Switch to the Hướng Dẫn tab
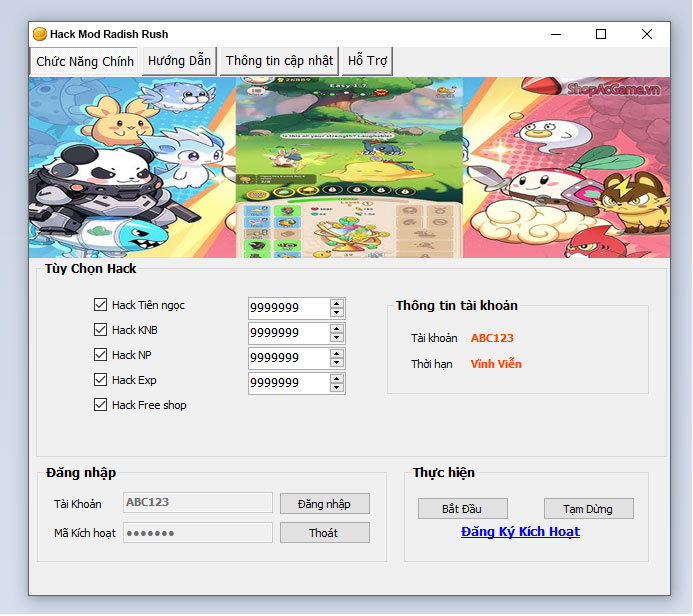The image size is (693, 616). [179, 61]
